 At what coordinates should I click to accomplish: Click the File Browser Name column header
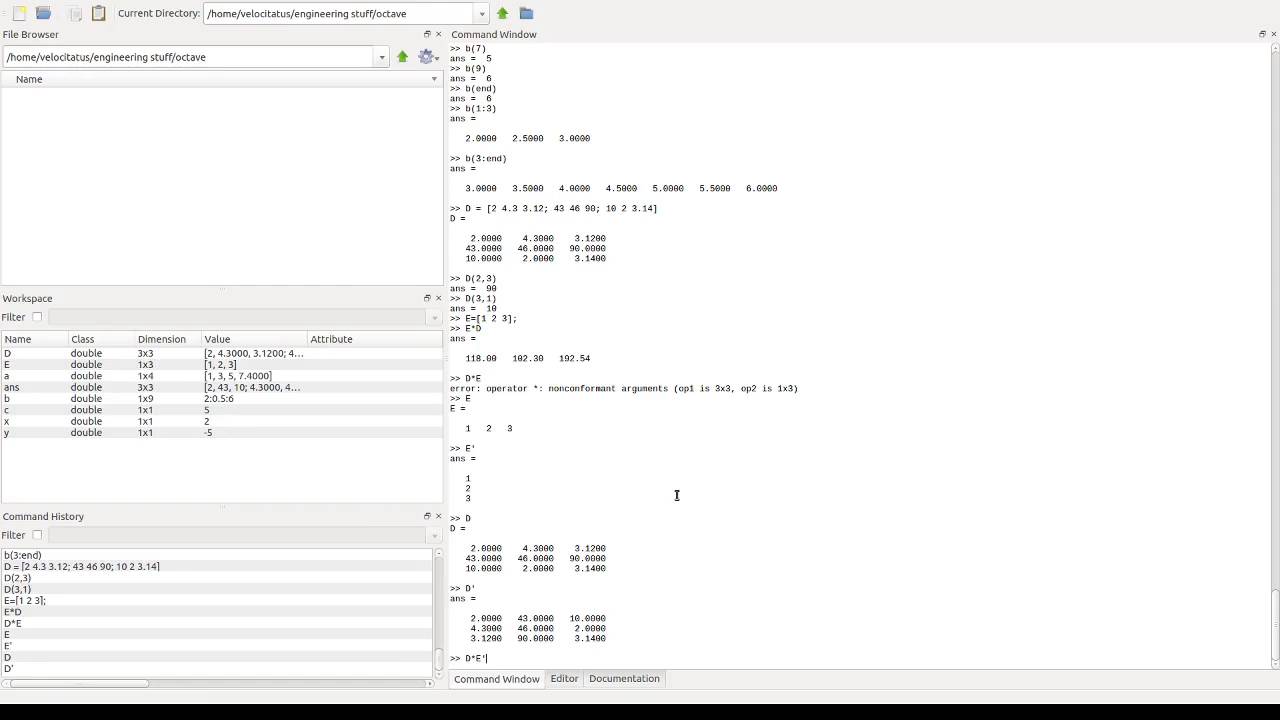[221, 79]
